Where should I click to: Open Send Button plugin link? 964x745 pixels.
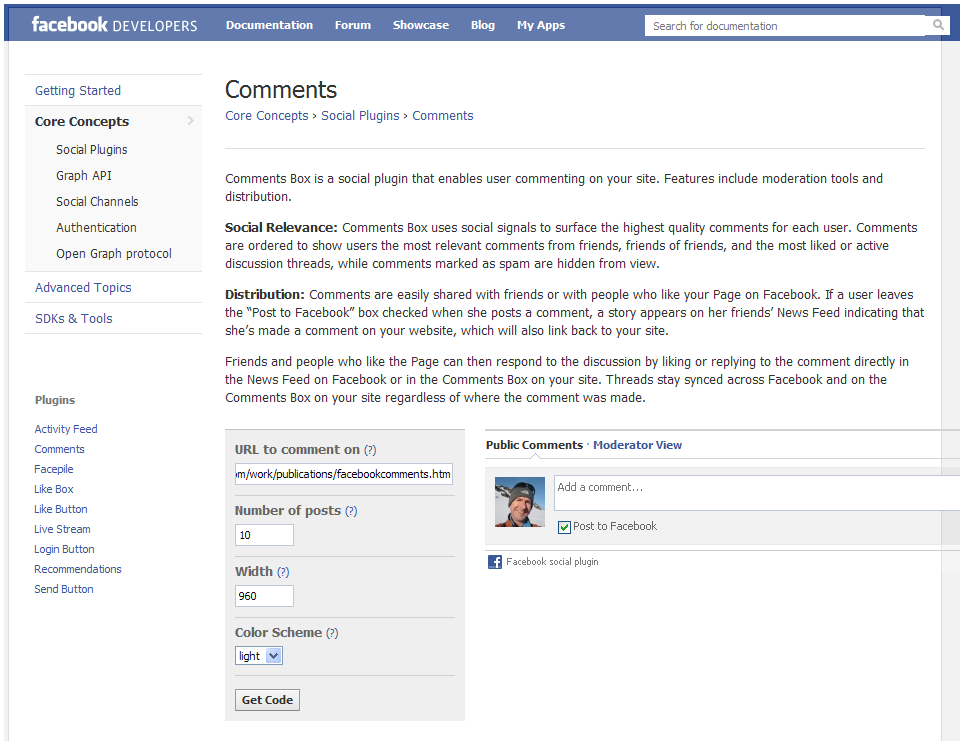click(64, 589)
